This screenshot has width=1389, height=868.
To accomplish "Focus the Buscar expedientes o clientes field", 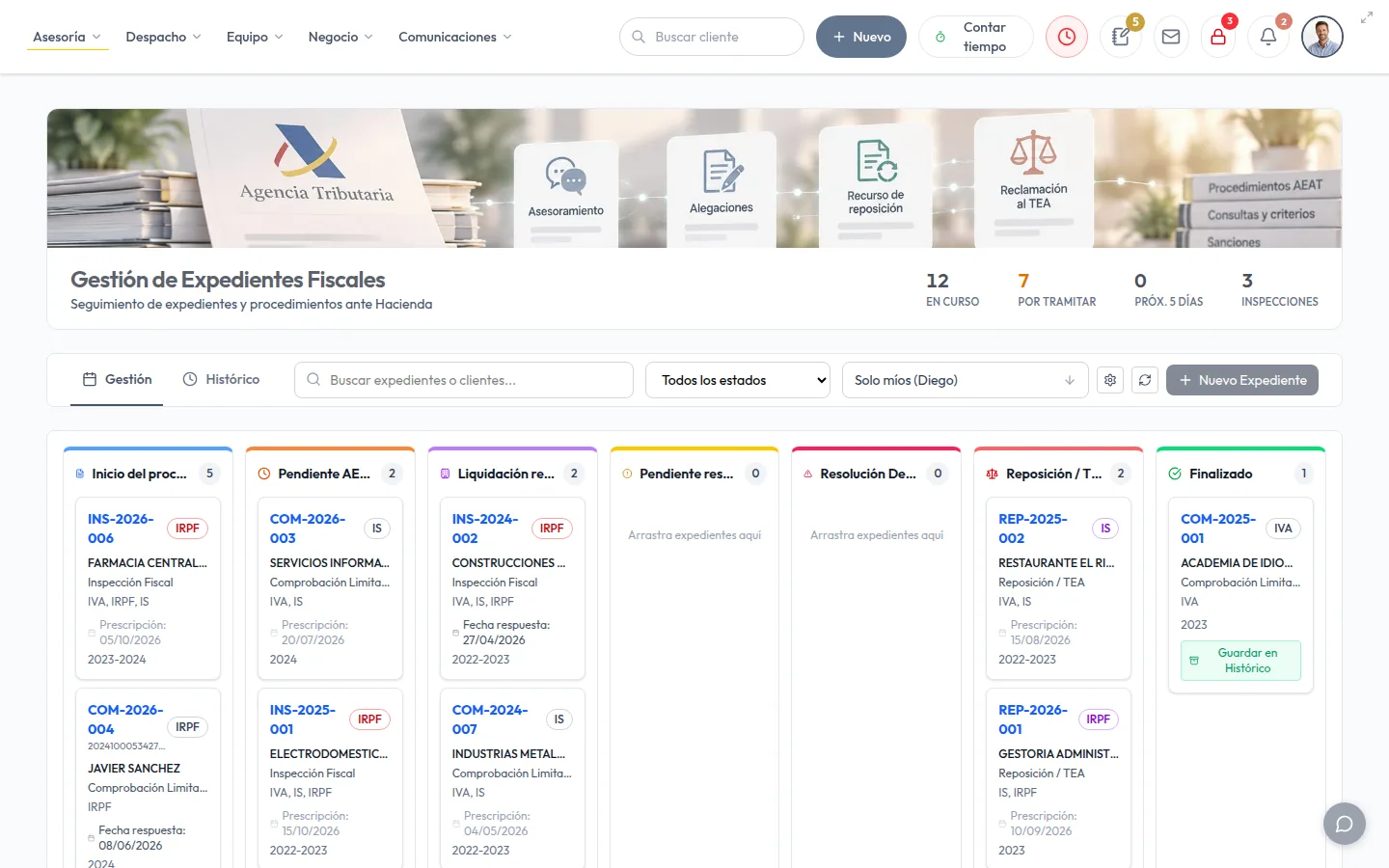I will coord(464,380).
